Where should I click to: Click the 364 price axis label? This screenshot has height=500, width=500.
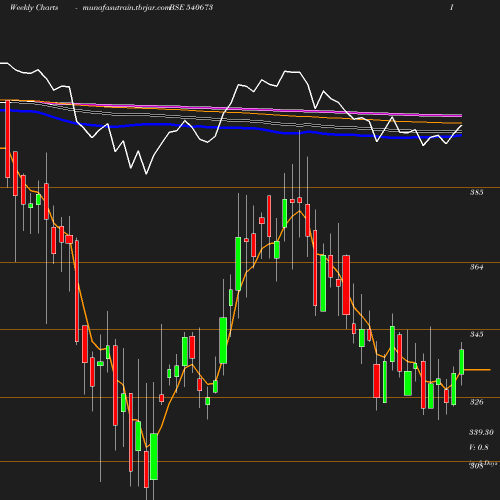tap(476, 267)
